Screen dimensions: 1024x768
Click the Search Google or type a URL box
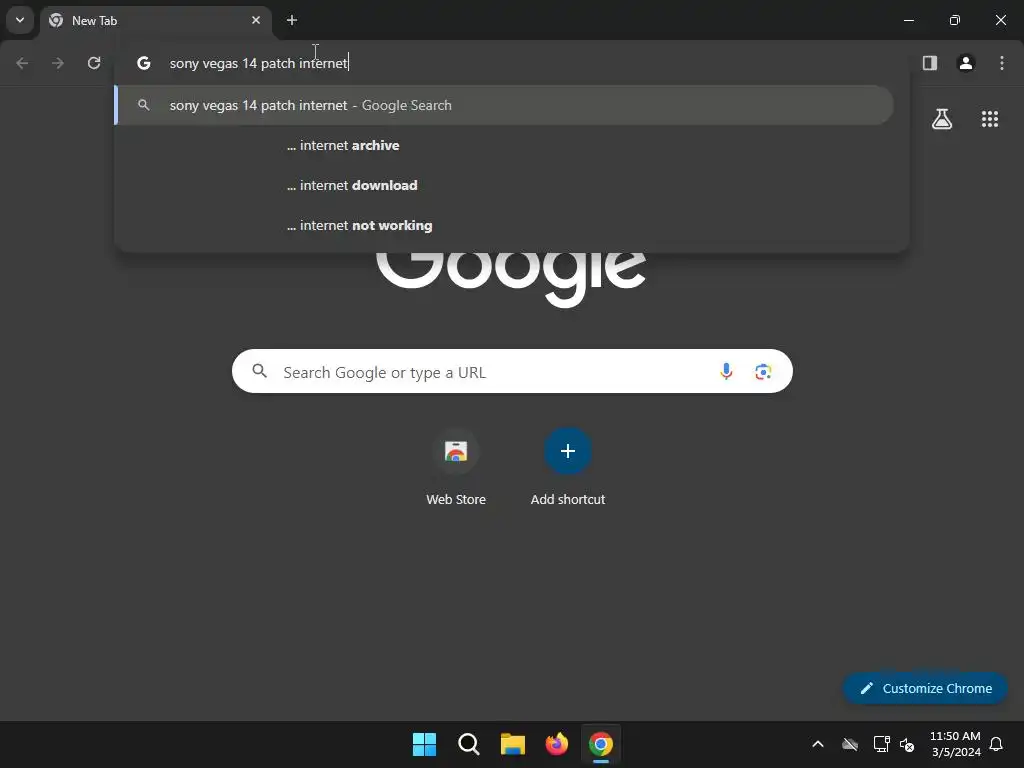[513, 372]
